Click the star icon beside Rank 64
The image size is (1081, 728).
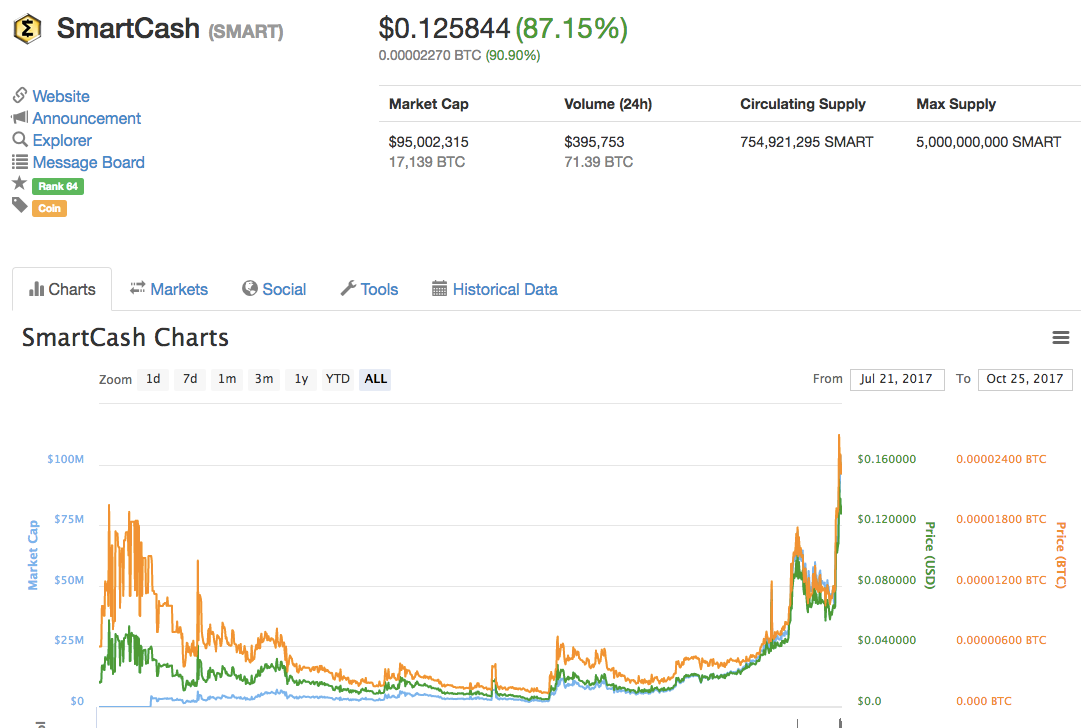pos(19,183)
